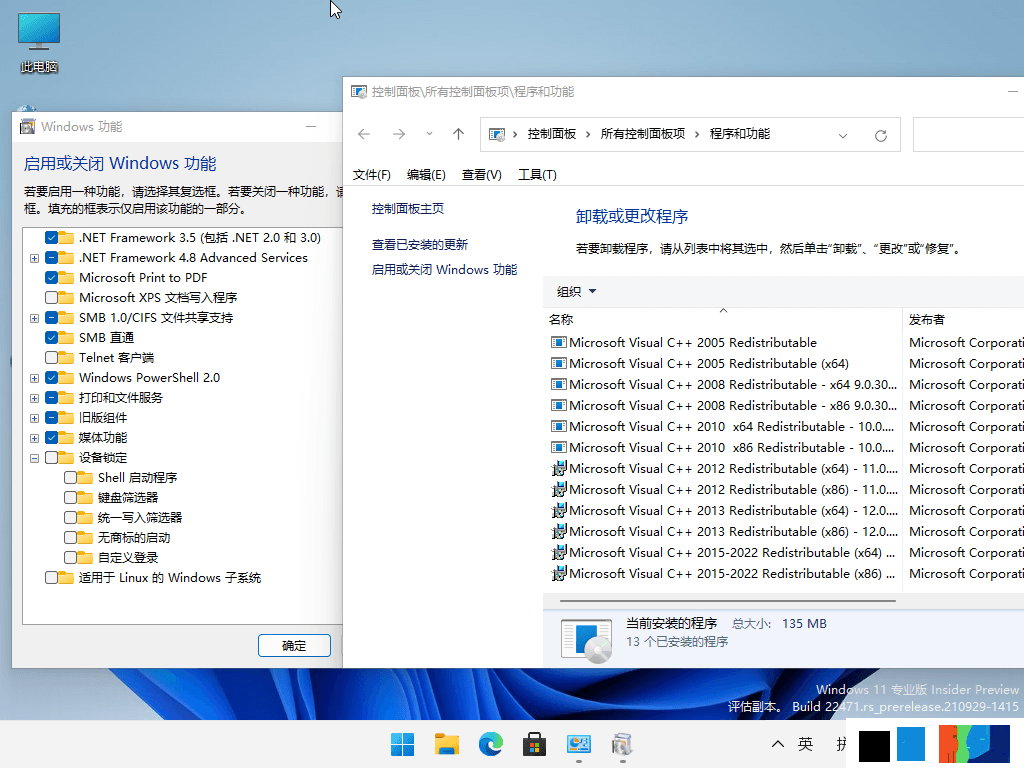Expand 旧版组件 tree node
1024x768 pixels.
(x=35, y=418)
